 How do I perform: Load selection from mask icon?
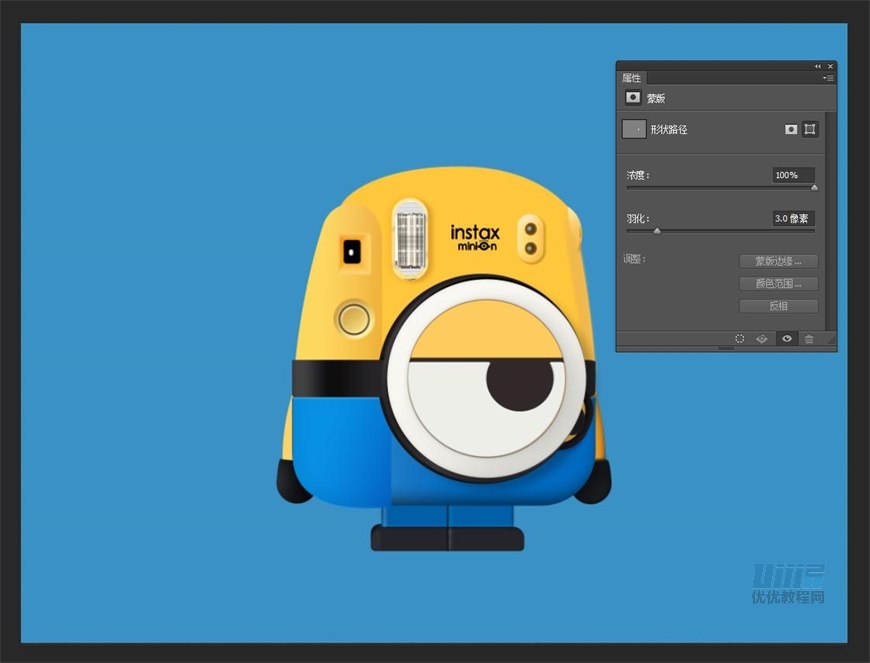(x=740, y=339)
